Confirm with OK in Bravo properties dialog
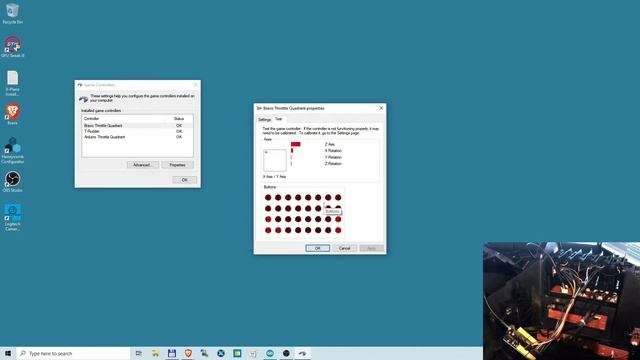 (317, 248)
